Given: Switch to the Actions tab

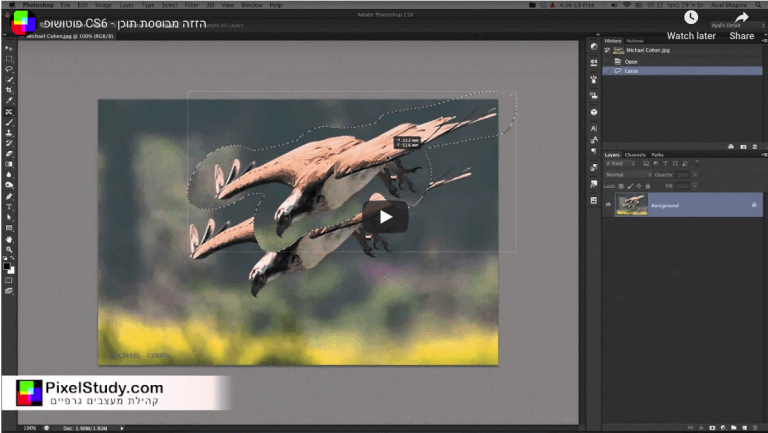Looking at the screenshot, I should tap(635, 41).
